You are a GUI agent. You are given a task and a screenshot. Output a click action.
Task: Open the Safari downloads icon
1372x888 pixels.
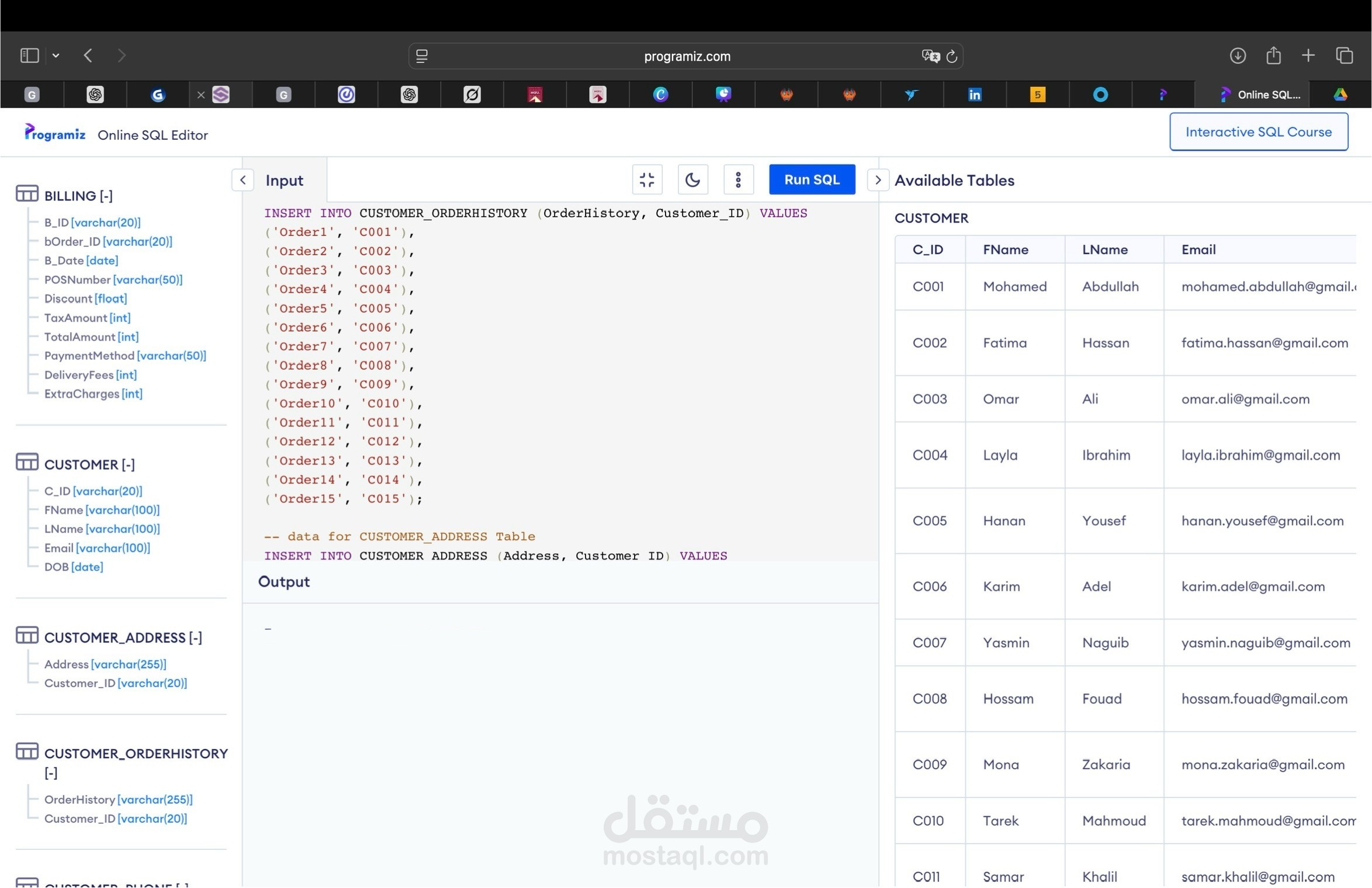(x=1237, y=56)
